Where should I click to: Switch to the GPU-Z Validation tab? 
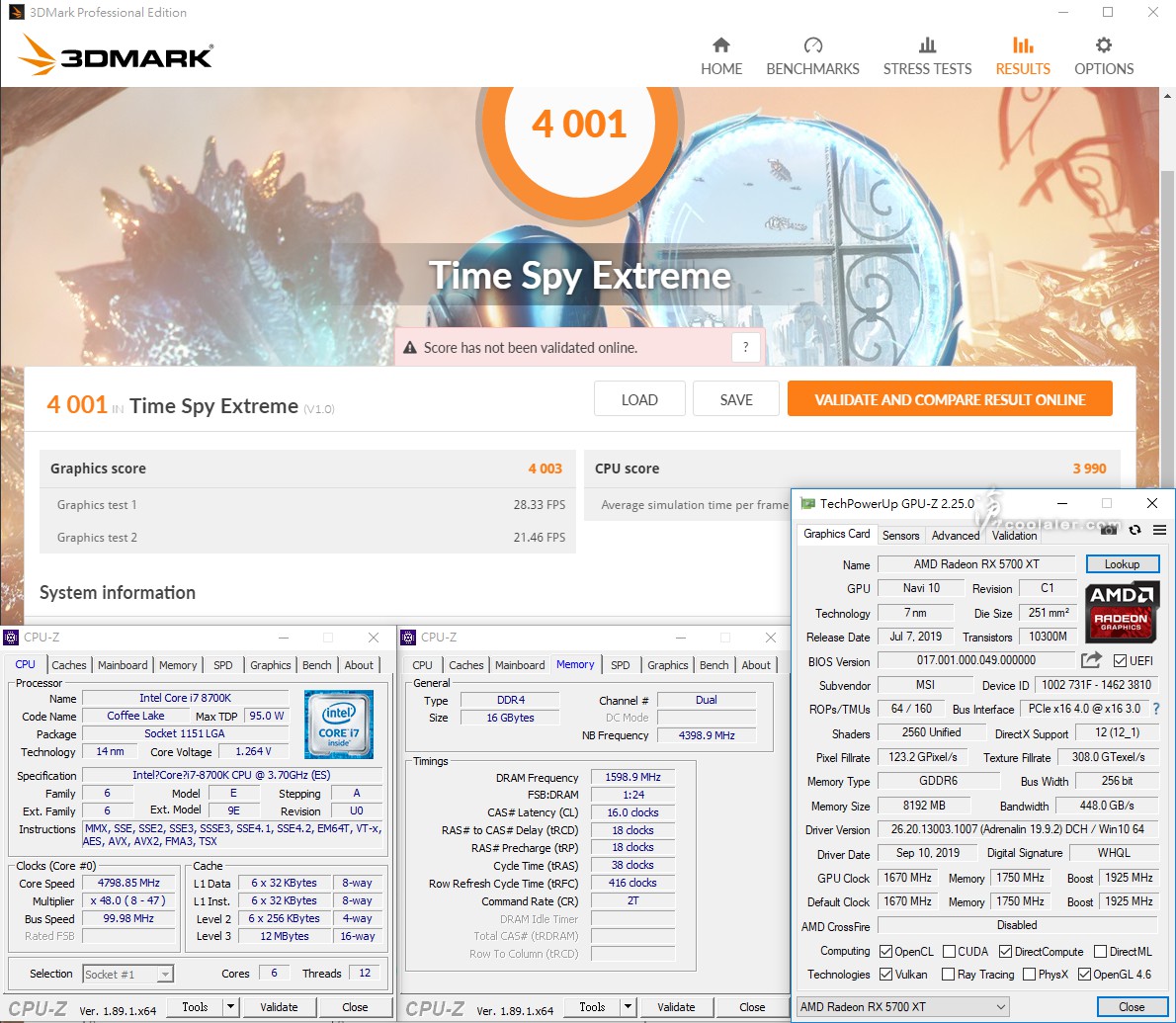[1014, 535]
